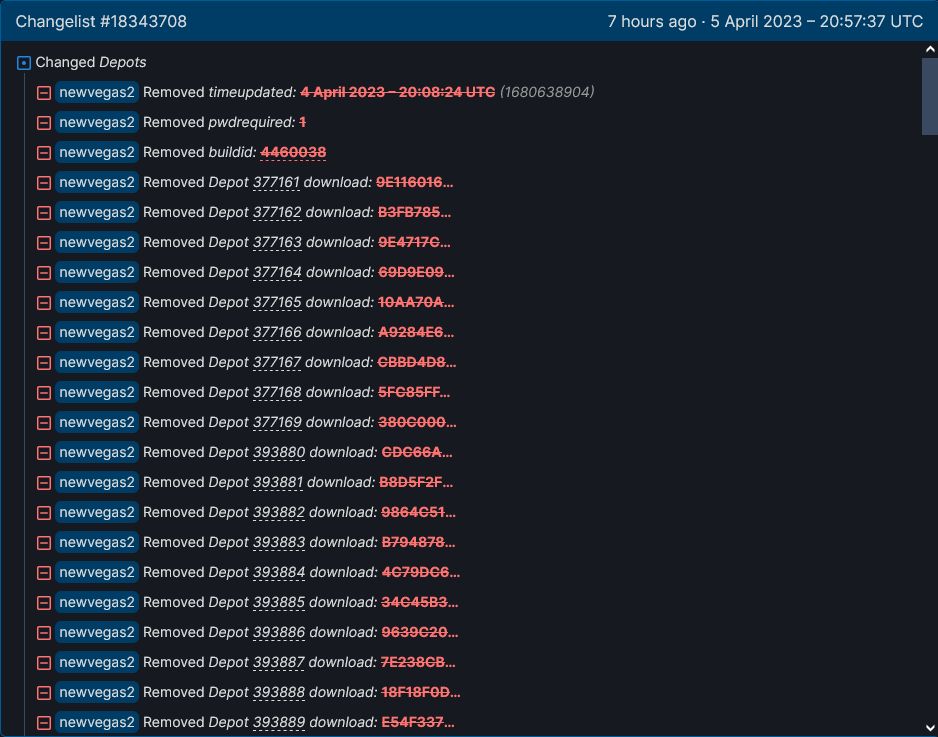Click minus icon on Depot 393887 row
The width and height of the screenshot is (938, 737).
(x=44, y=663)
